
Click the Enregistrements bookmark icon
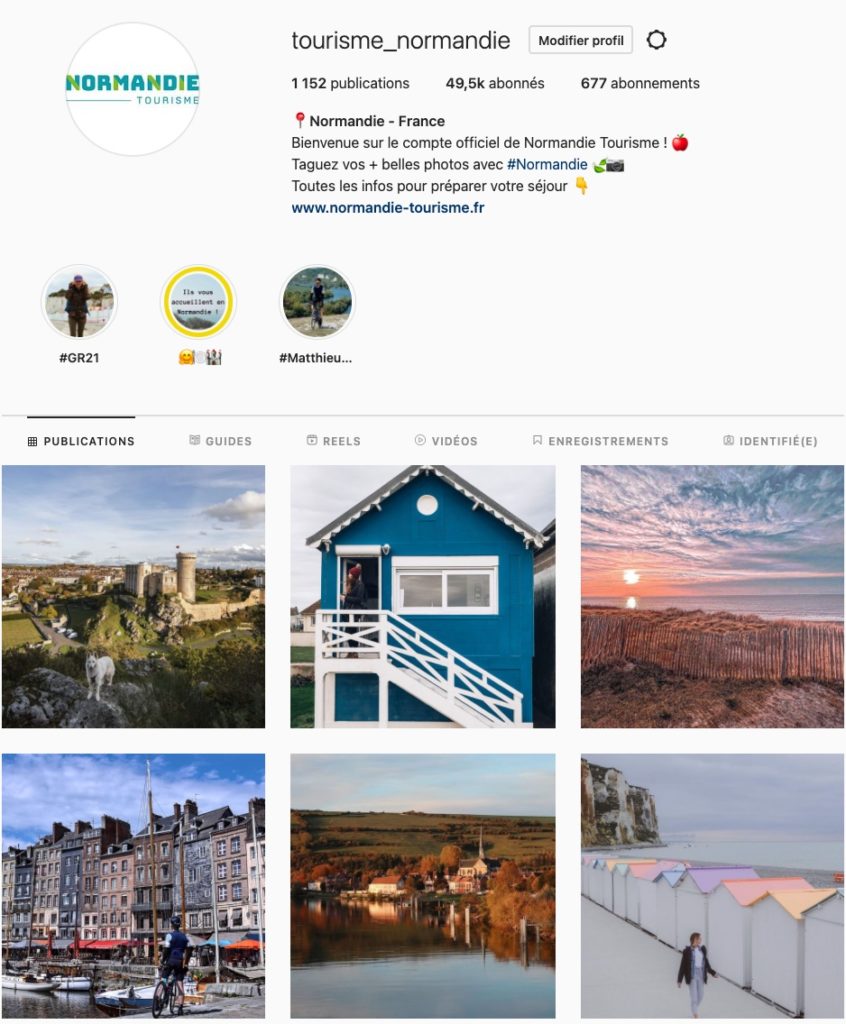tap(537, 440)
